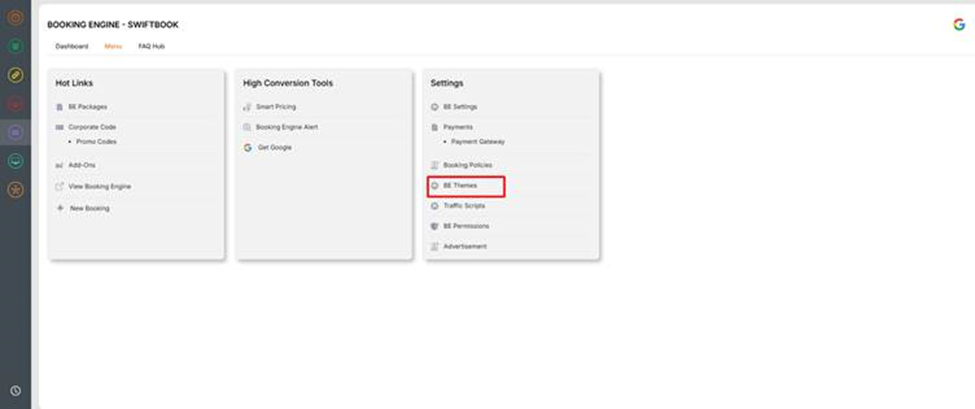The height and width of the screenshot is (409, 975).
Task: Select the Menu tab
Action: click(113, 46)
